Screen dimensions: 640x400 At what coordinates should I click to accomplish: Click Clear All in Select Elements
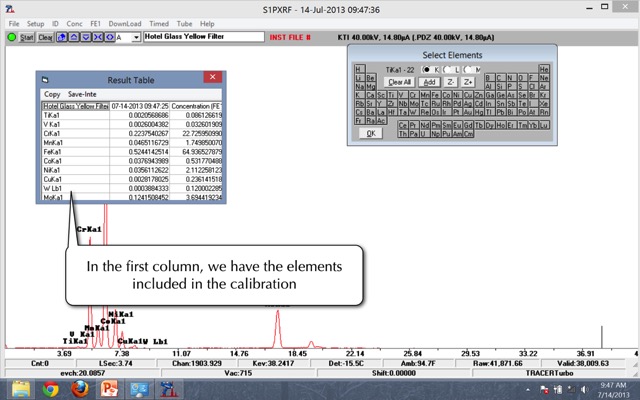click(x=400, y=82)
